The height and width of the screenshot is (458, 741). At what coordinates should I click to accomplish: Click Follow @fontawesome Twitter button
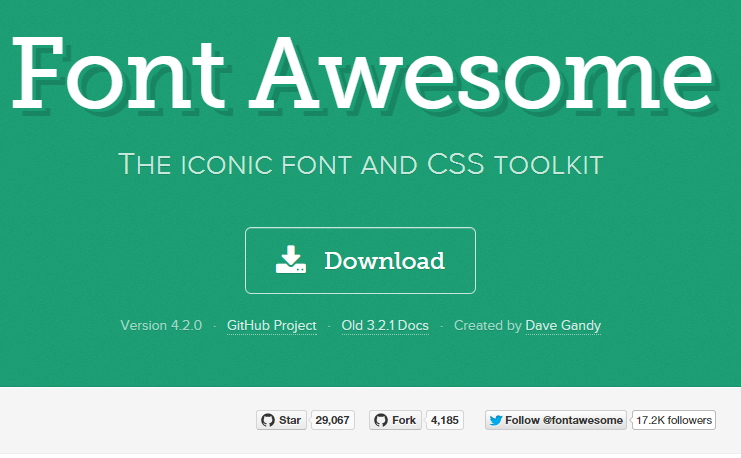click(556, 420)
